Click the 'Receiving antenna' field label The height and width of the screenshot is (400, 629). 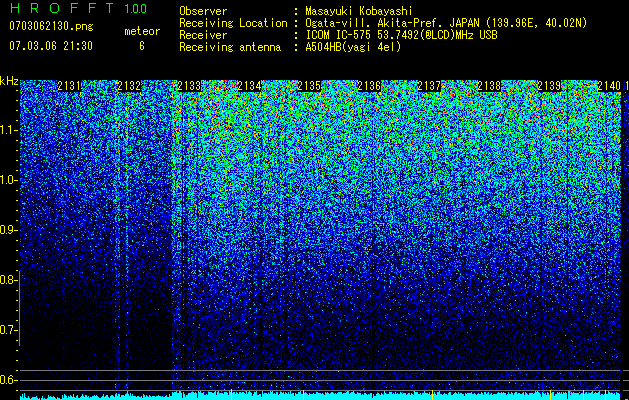[230, 47]
